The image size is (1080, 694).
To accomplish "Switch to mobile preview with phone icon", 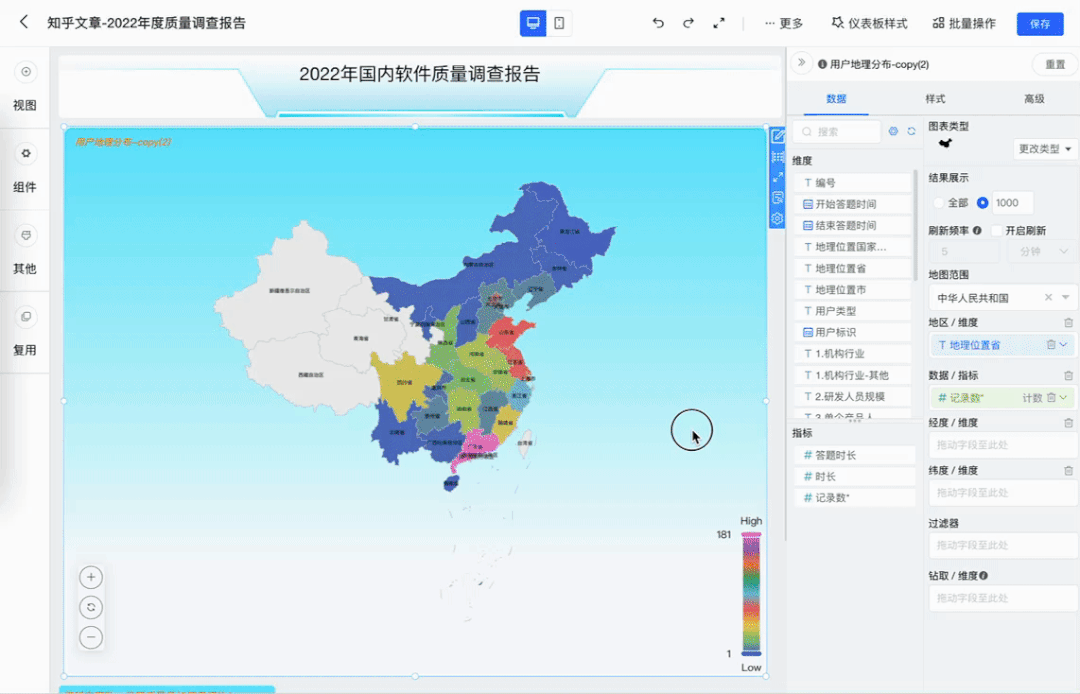I will click(x=558, y=22).
